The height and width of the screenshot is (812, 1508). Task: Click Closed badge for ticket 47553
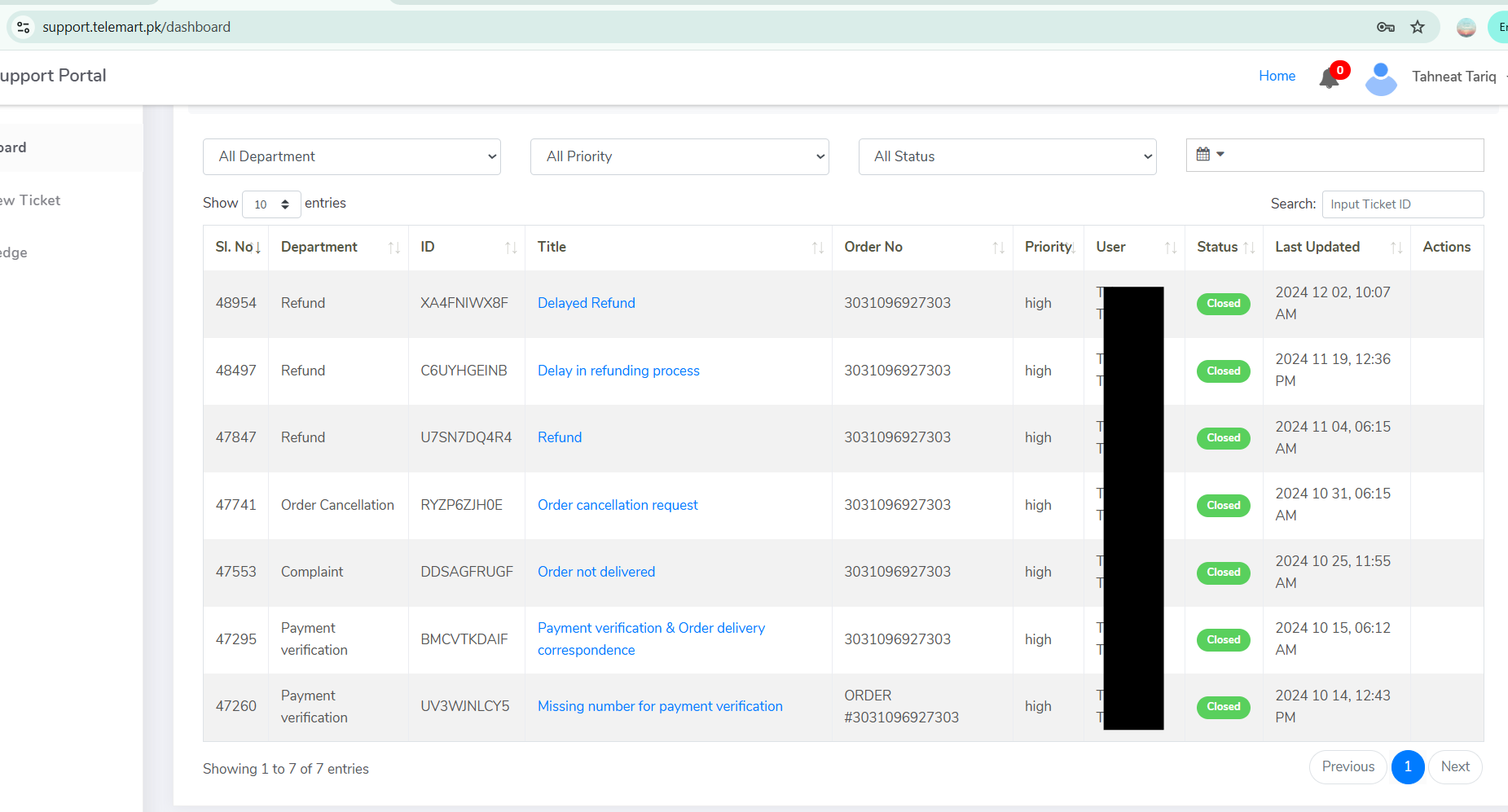[x=1224, y=573]
